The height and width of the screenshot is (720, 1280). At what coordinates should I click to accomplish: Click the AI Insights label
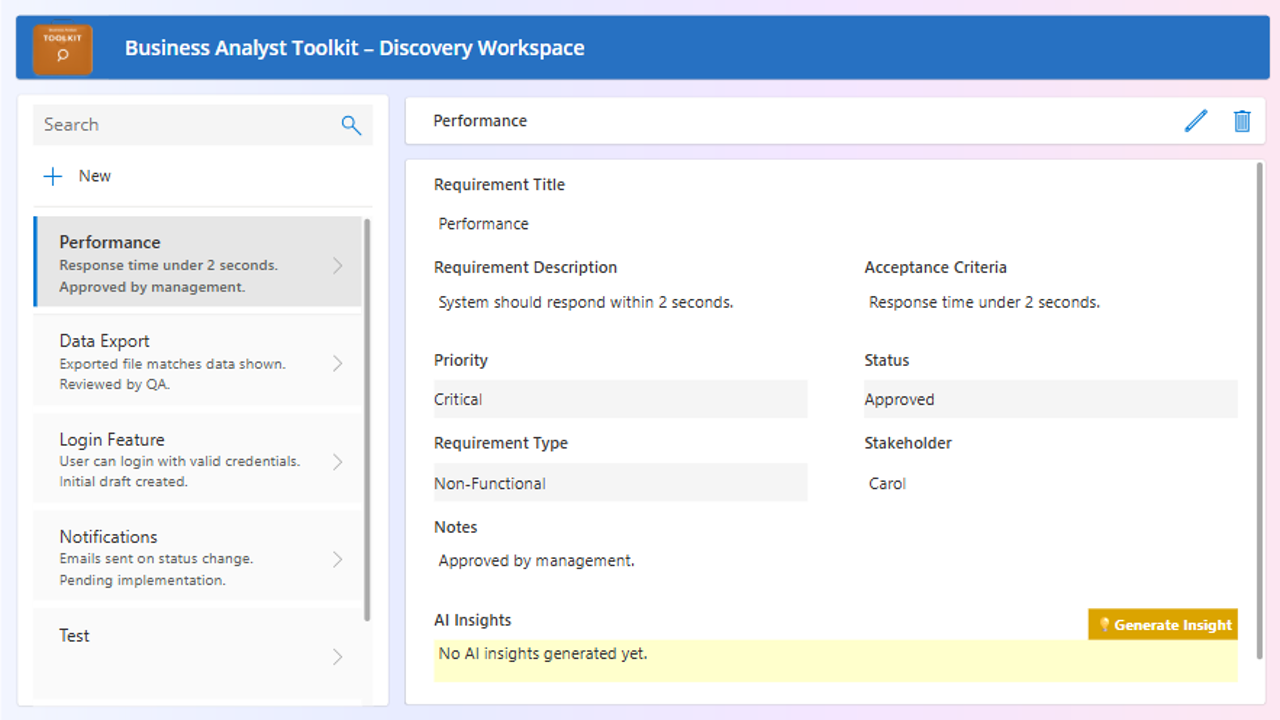pos(473,620)
